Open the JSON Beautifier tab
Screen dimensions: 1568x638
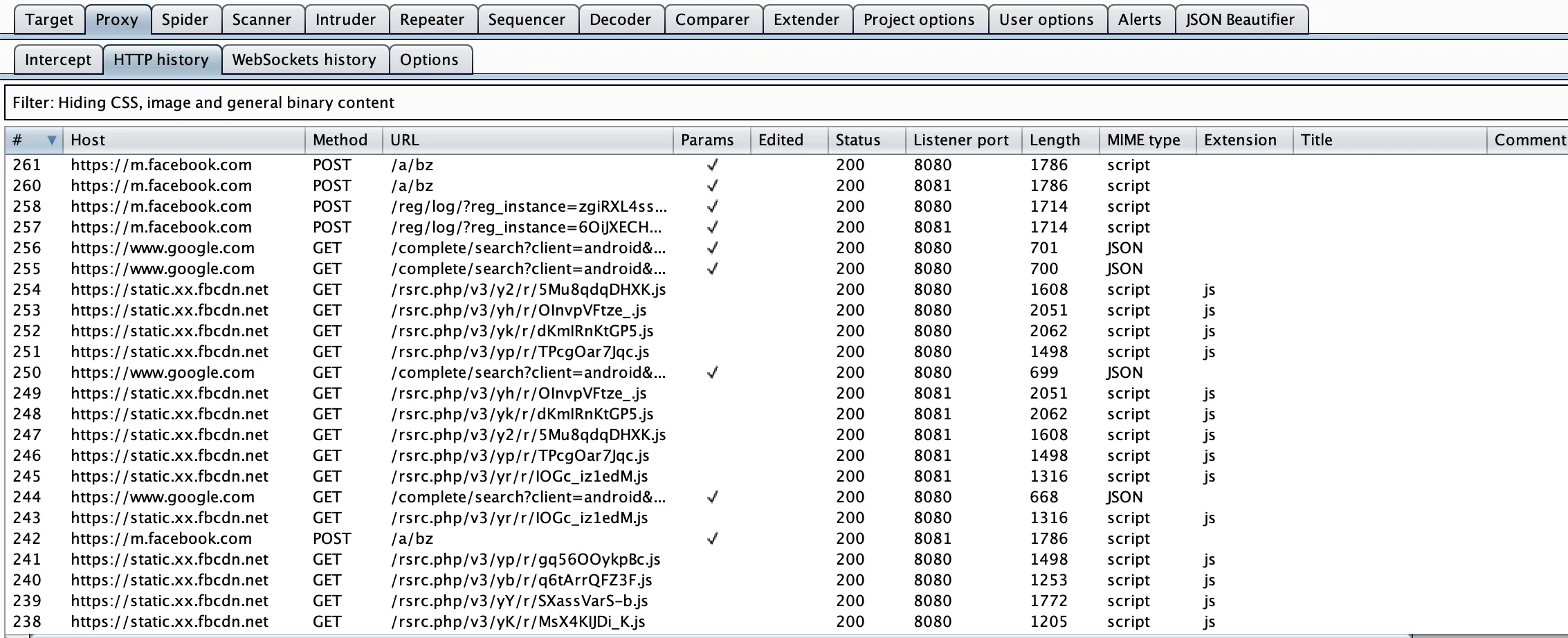click(x=1241, y=19)
